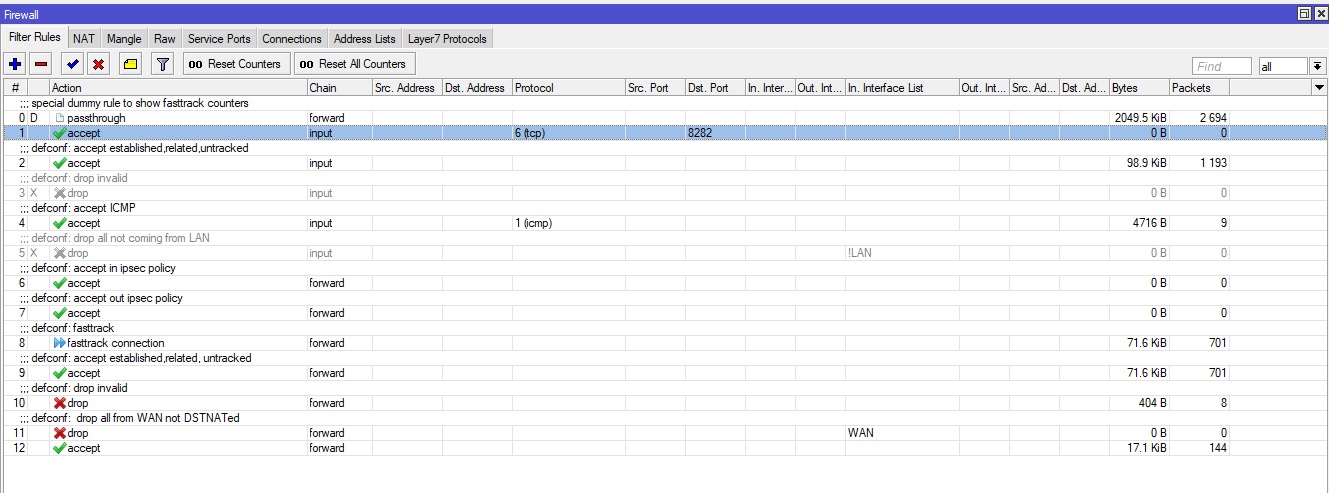
Task: Switch to NAT tab
Action: 84,39
